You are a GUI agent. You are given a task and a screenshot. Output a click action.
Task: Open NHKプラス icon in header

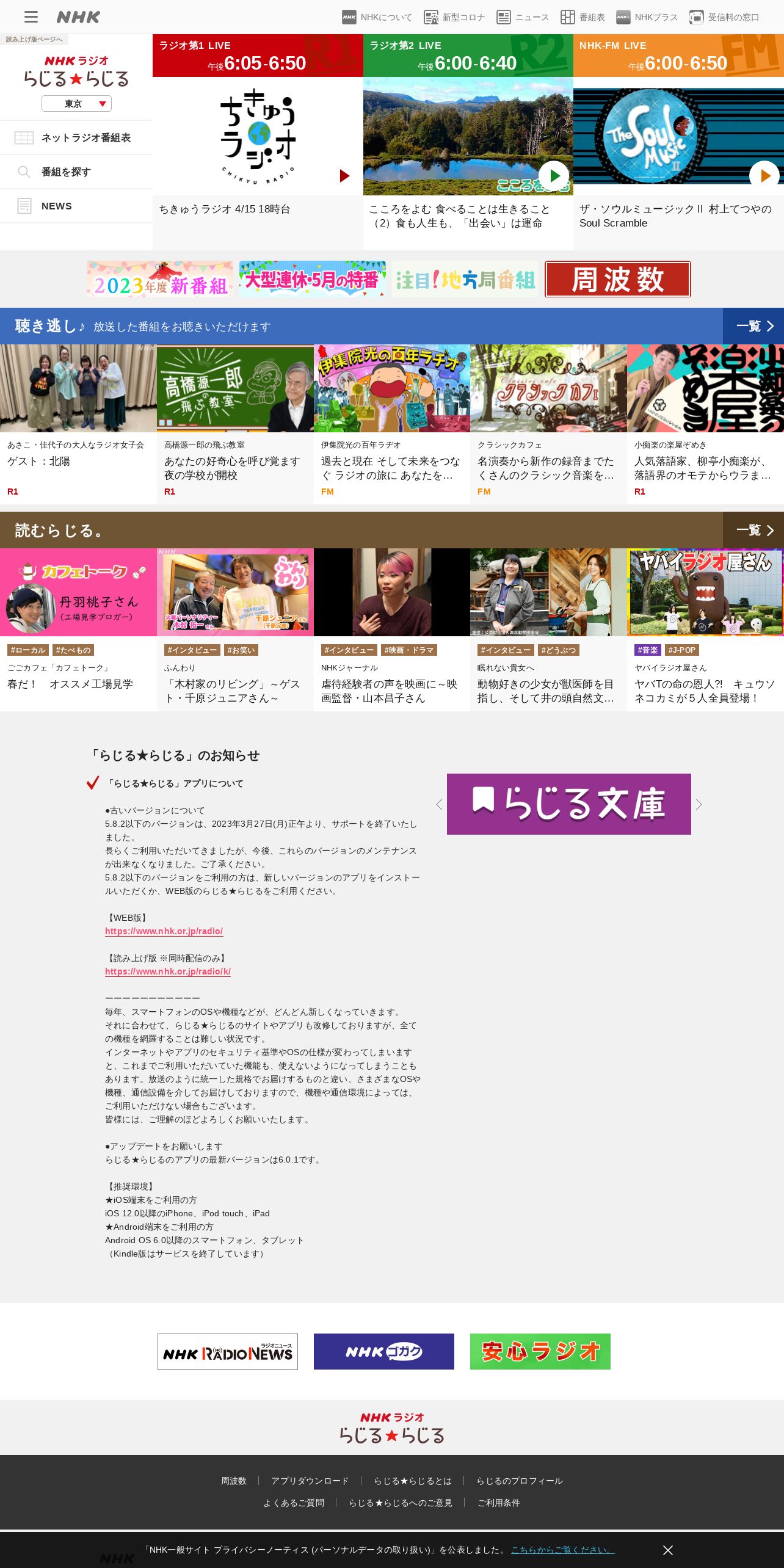tap(623, 17)
